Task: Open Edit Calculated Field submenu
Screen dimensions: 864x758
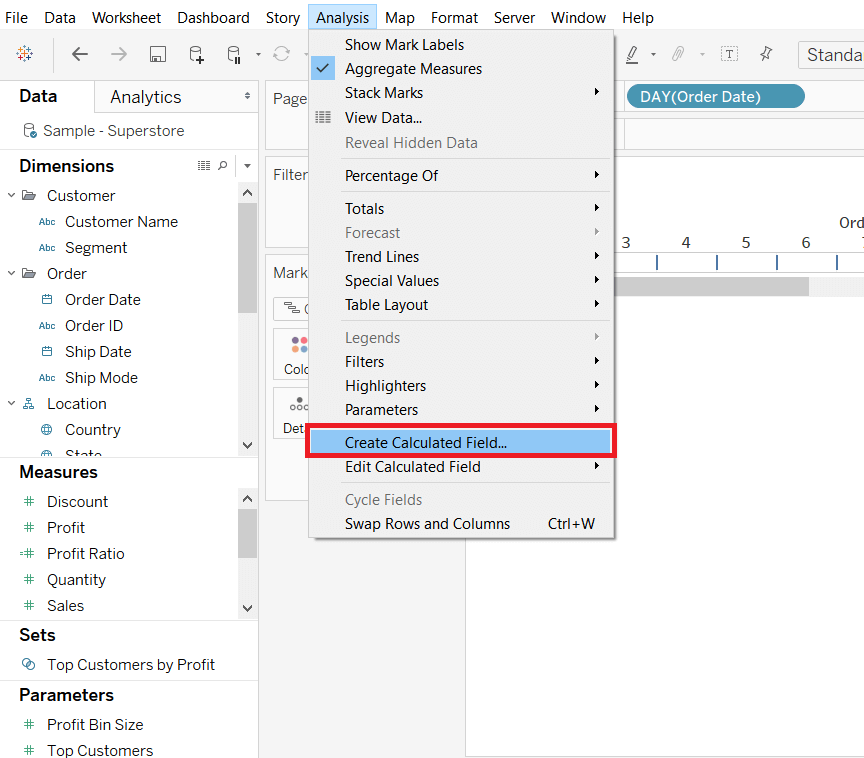Action: coord(462,467)
